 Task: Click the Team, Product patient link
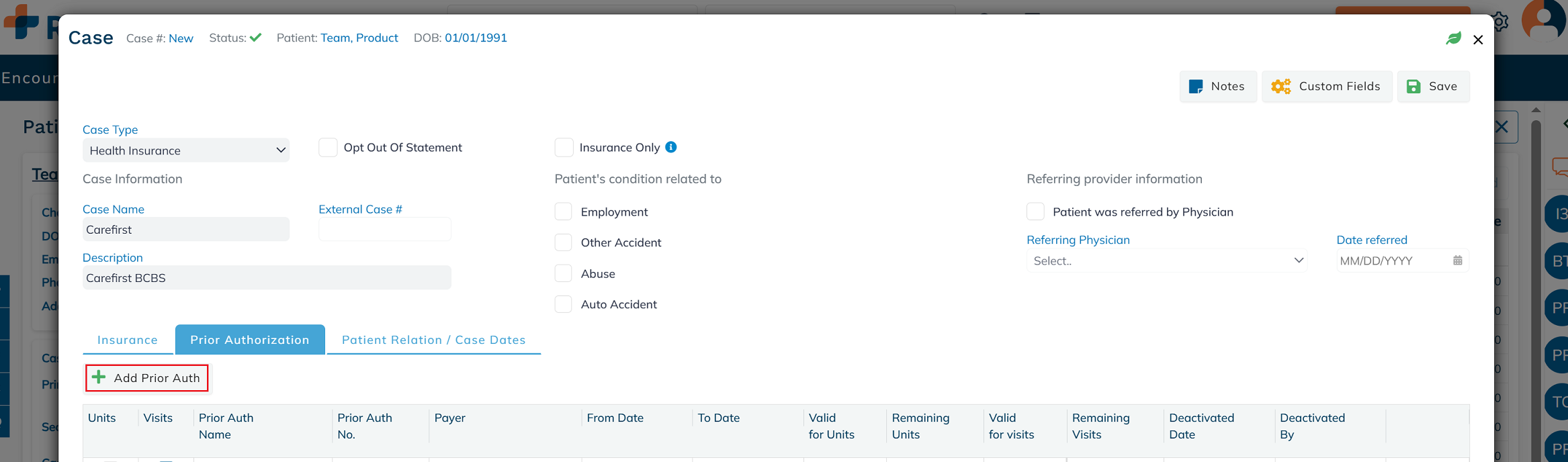point(359,38)
